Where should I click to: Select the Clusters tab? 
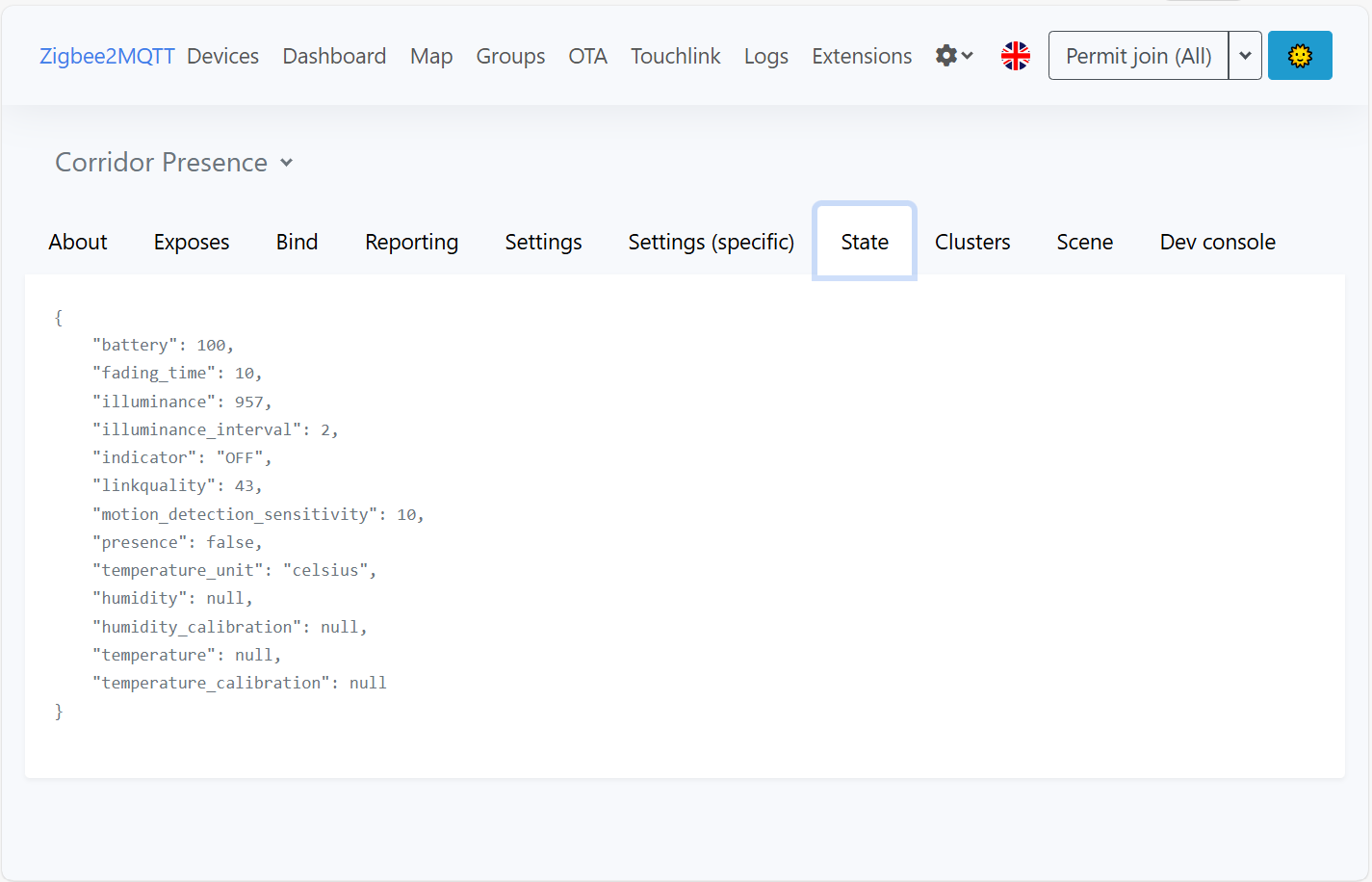[971, 242]
